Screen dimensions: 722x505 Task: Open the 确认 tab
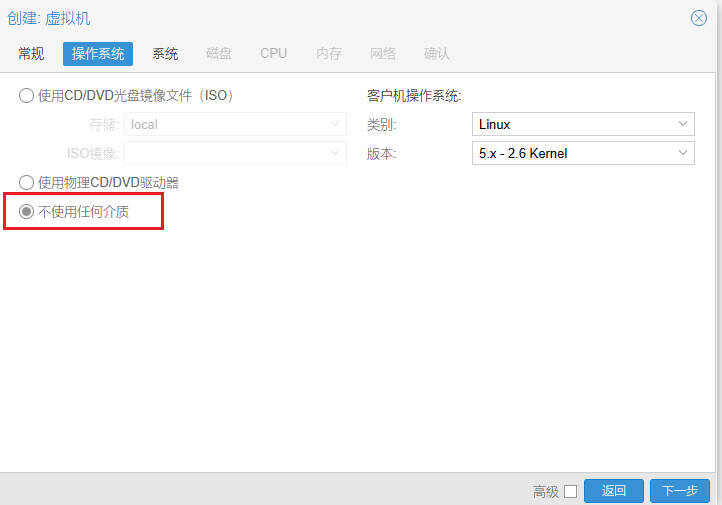pos(437,54)
